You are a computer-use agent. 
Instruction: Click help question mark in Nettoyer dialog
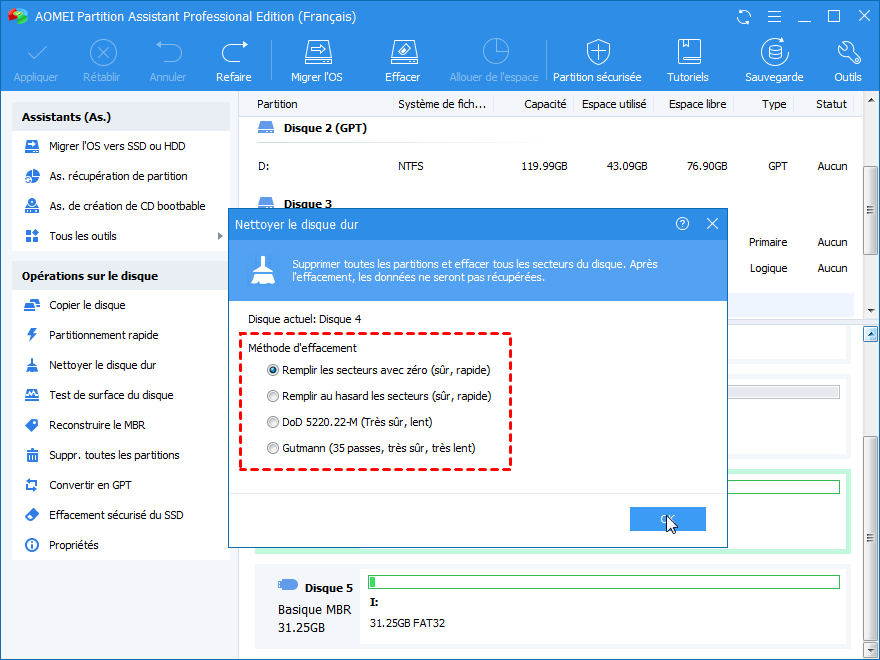(682, 224)
